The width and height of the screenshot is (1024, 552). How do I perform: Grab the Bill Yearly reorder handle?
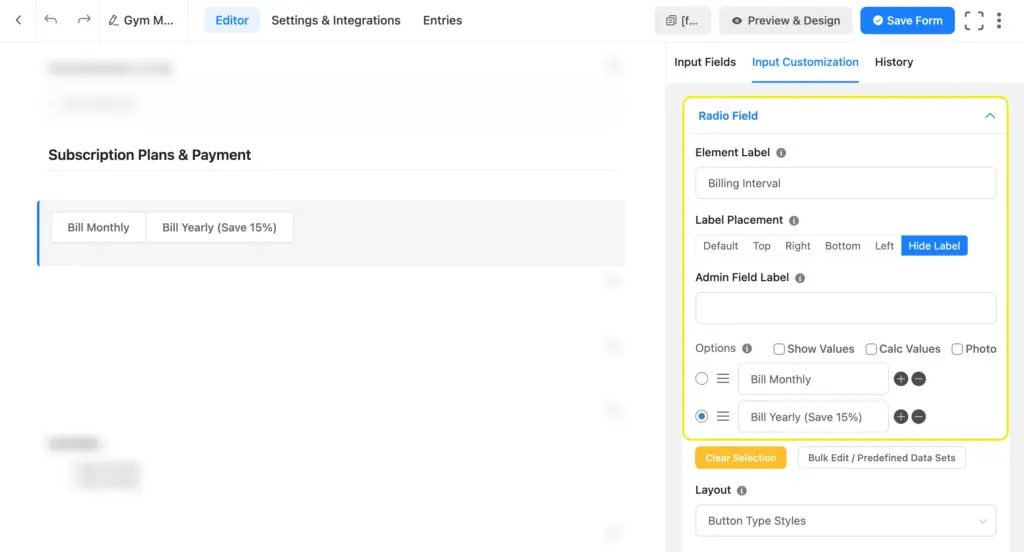(723, 416)
